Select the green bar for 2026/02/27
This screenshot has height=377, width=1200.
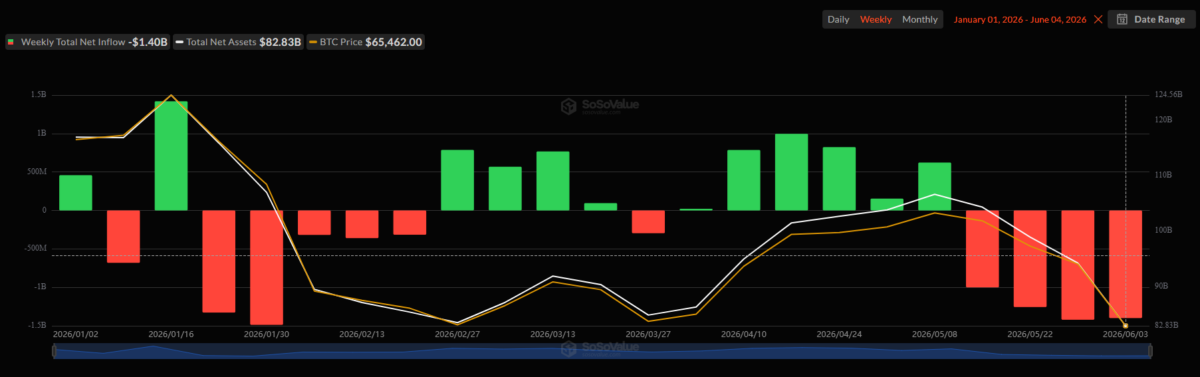(457, 180)
